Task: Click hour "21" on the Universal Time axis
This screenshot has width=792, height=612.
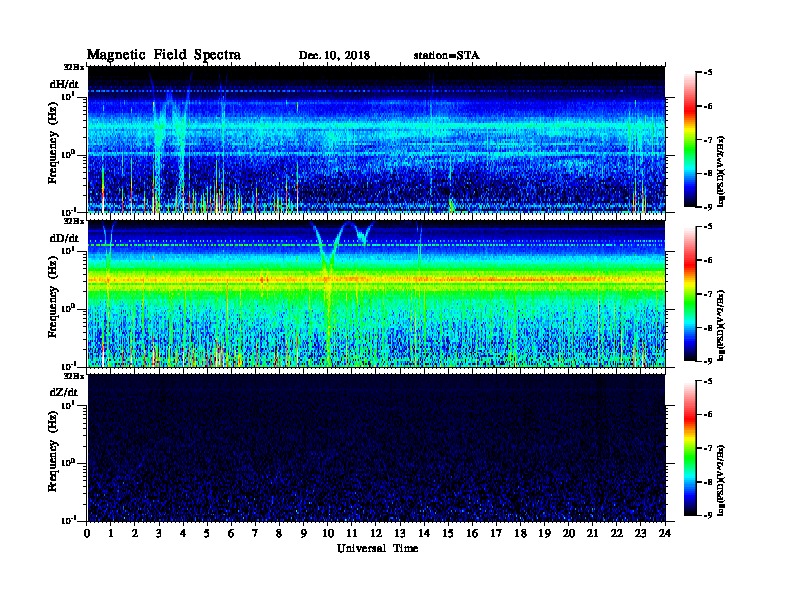Action: [x=592, y=534]
